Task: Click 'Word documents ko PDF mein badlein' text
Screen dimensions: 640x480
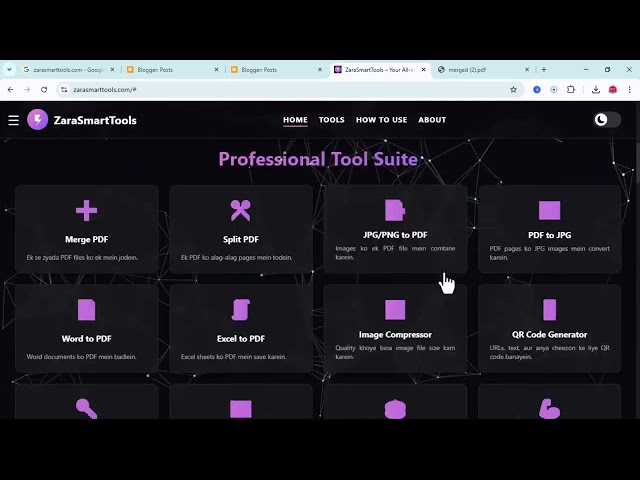Action: click(x=81, y=357)
